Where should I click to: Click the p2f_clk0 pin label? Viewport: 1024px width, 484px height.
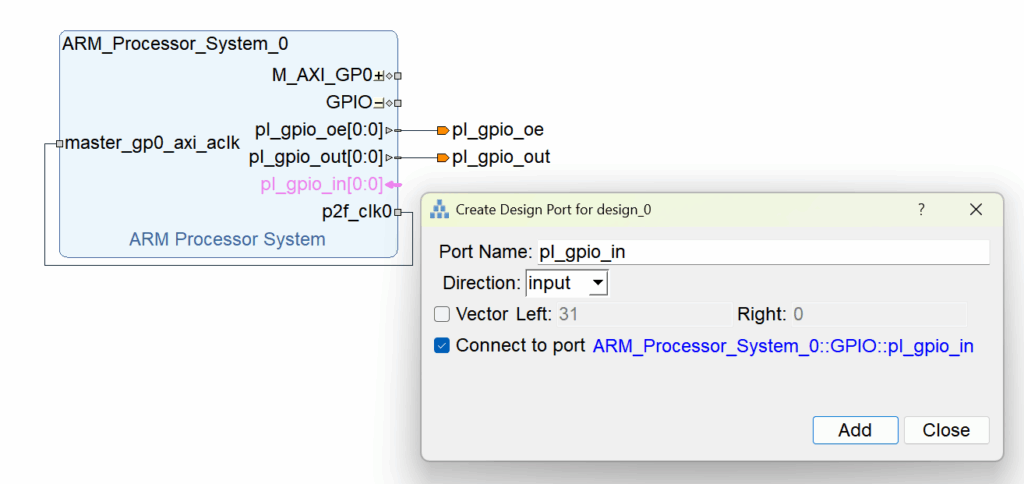coord(357,212)
